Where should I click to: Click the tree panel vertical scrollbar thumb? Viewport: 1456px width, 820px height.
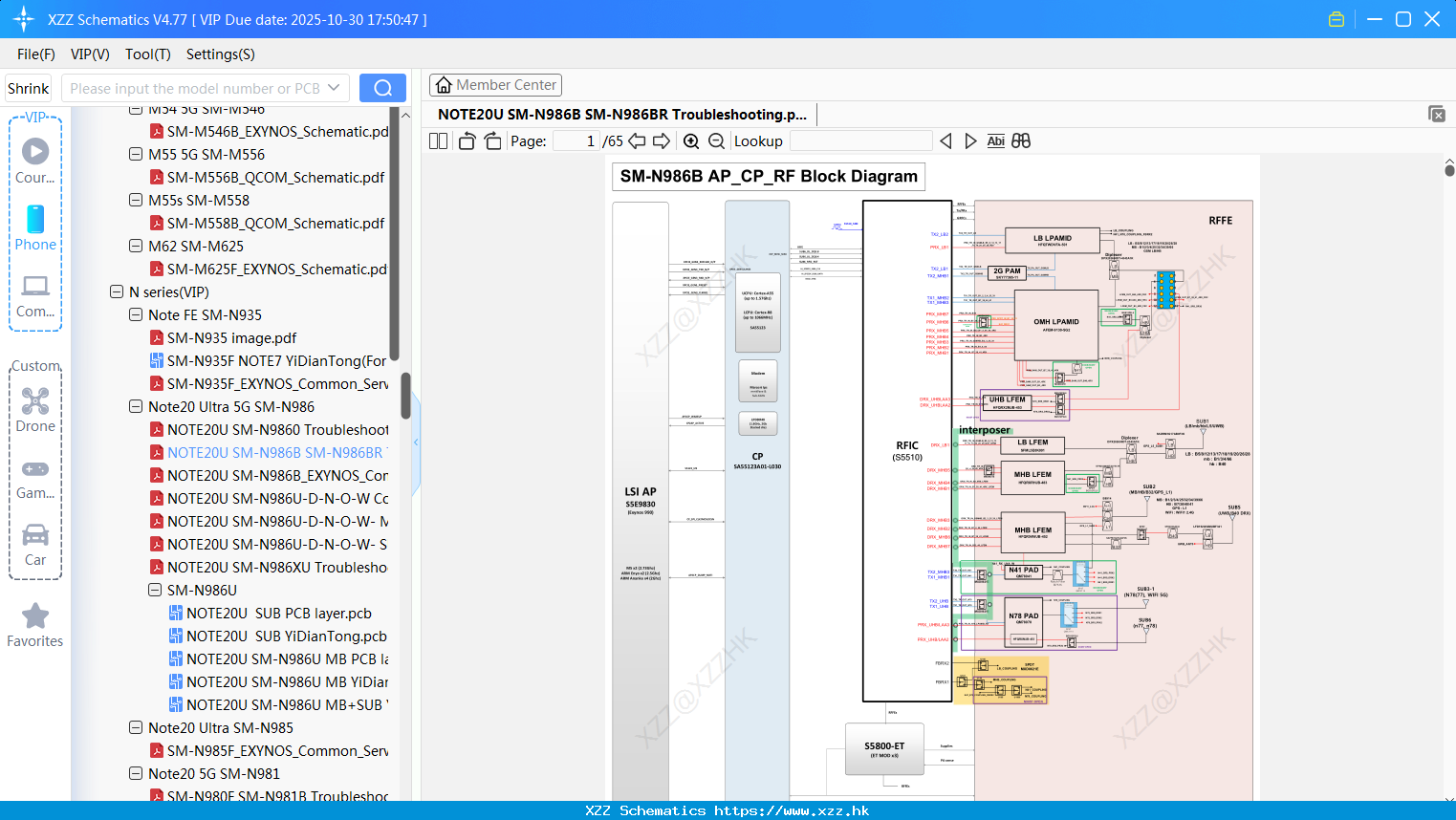(405, 396)
